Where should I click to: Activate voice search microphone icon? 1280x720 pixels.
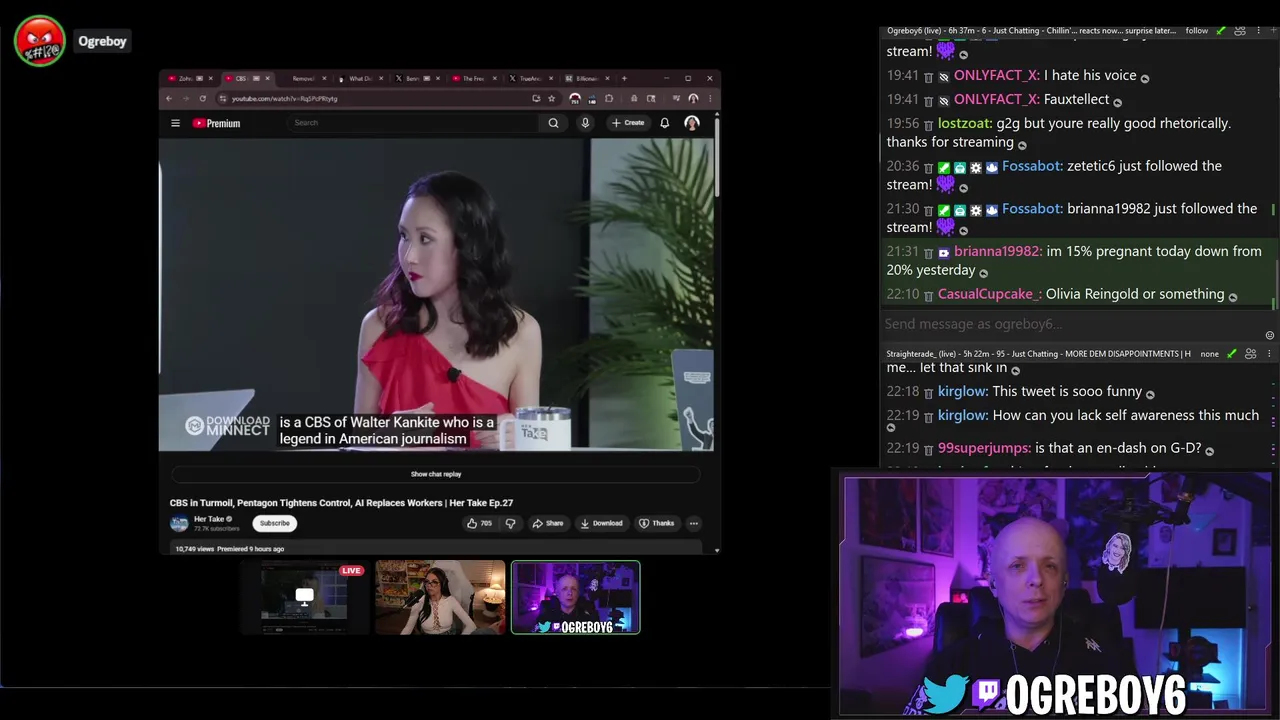[x=585, y=123]
